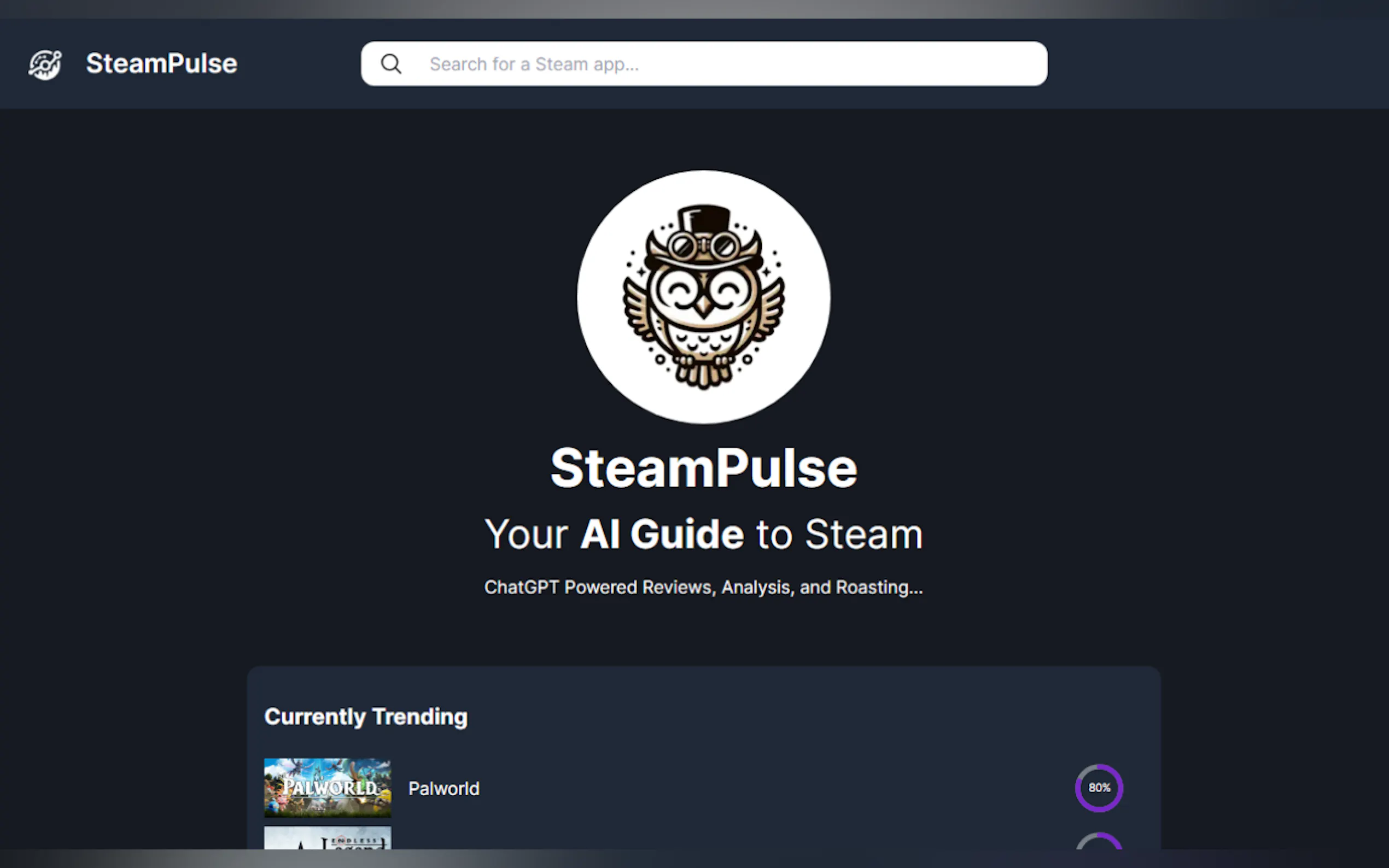Viewport: 1389px width, 868px height.
Task: Click blank space beside Currently Trending title
Action: (x=804, y=717)
